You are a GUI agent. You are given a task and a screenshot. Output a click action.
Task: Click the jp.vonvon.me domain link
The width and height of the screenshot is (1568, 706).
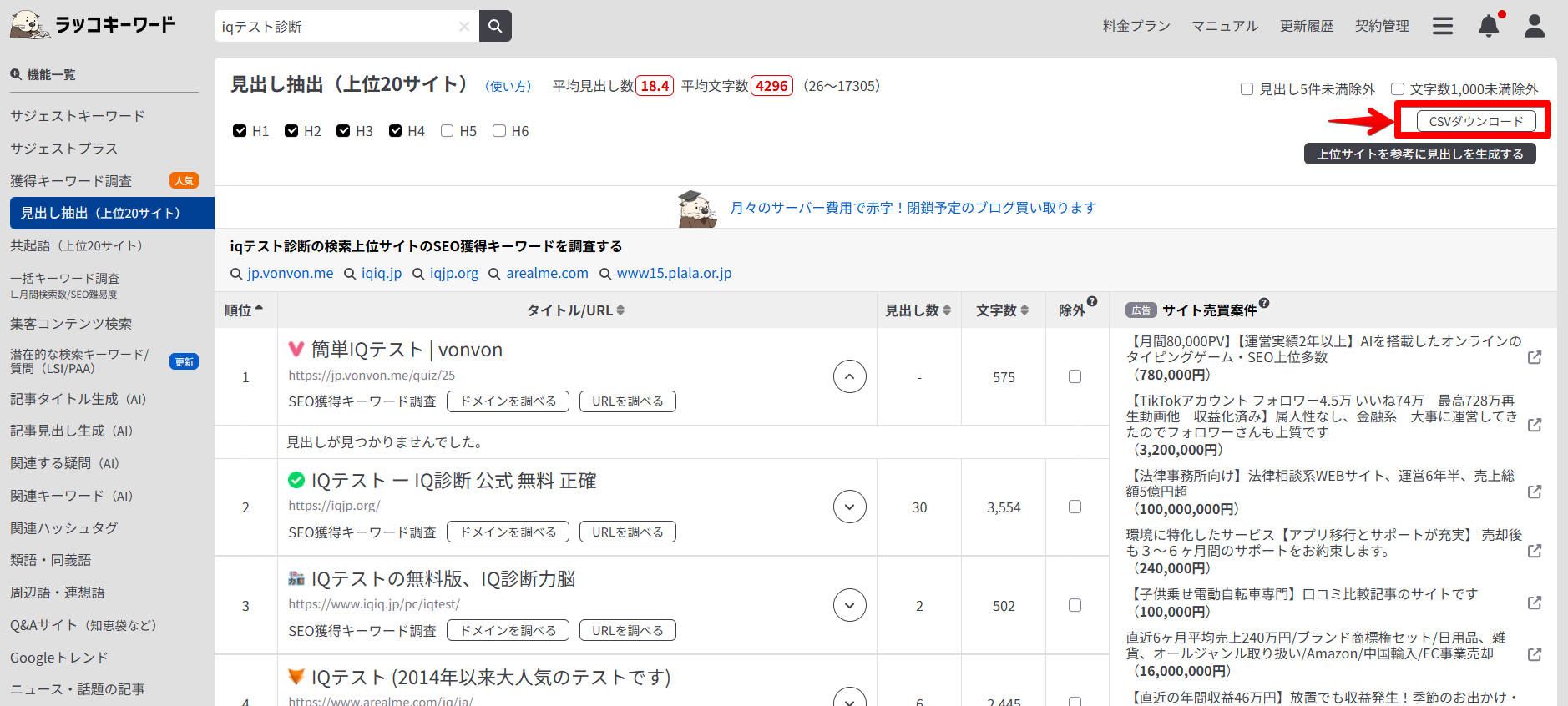[290, 274]
